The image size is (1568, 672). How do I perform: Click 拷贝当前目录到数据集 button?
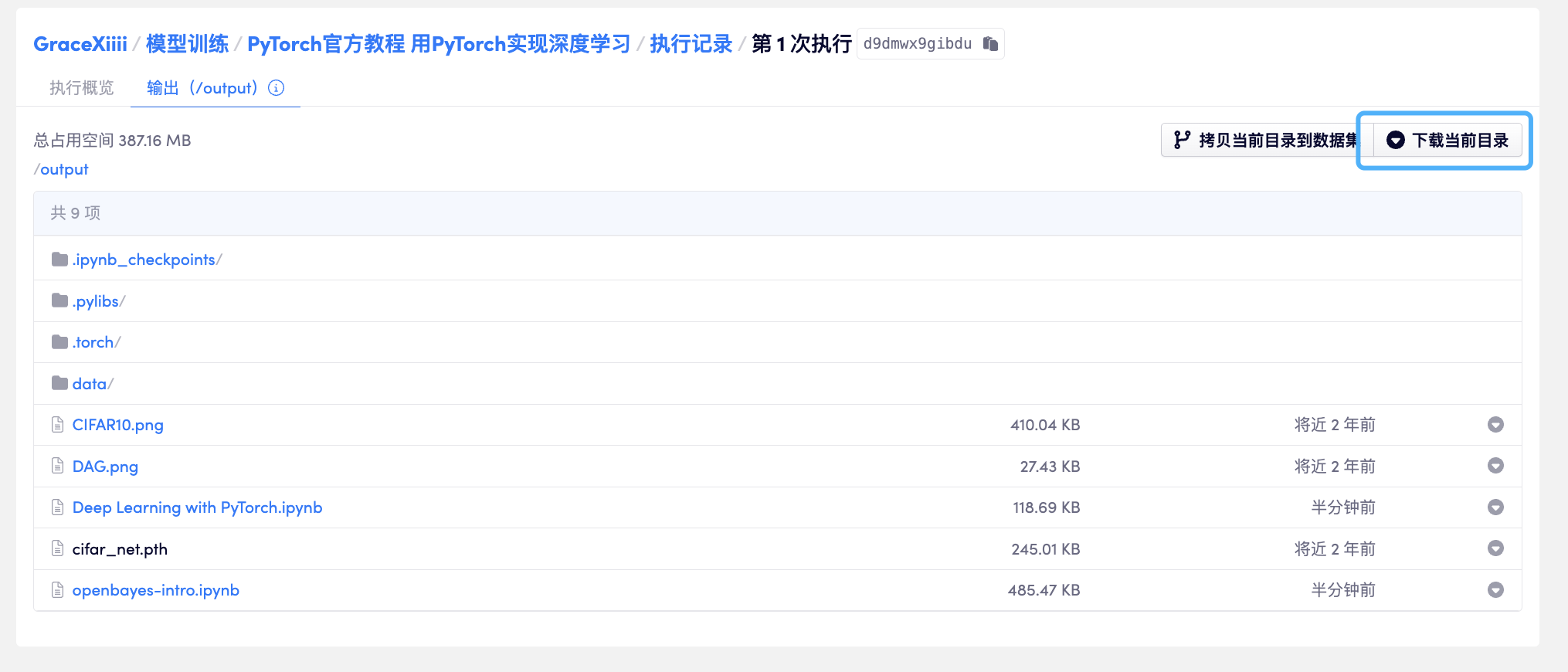[1265, 141]
